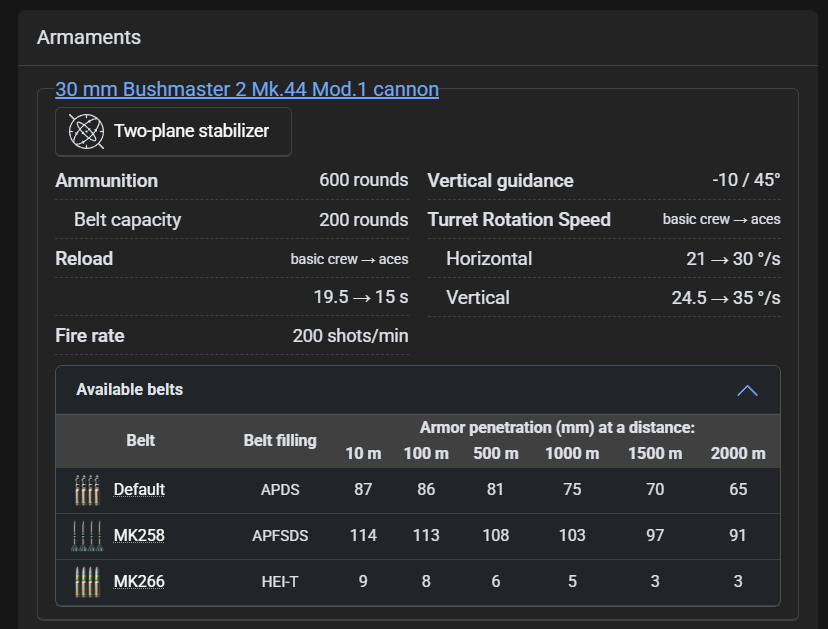Open the 30 mm Bushmaster cannon link
The width and height of the screenshot is (828, 629).
point(247,89)
